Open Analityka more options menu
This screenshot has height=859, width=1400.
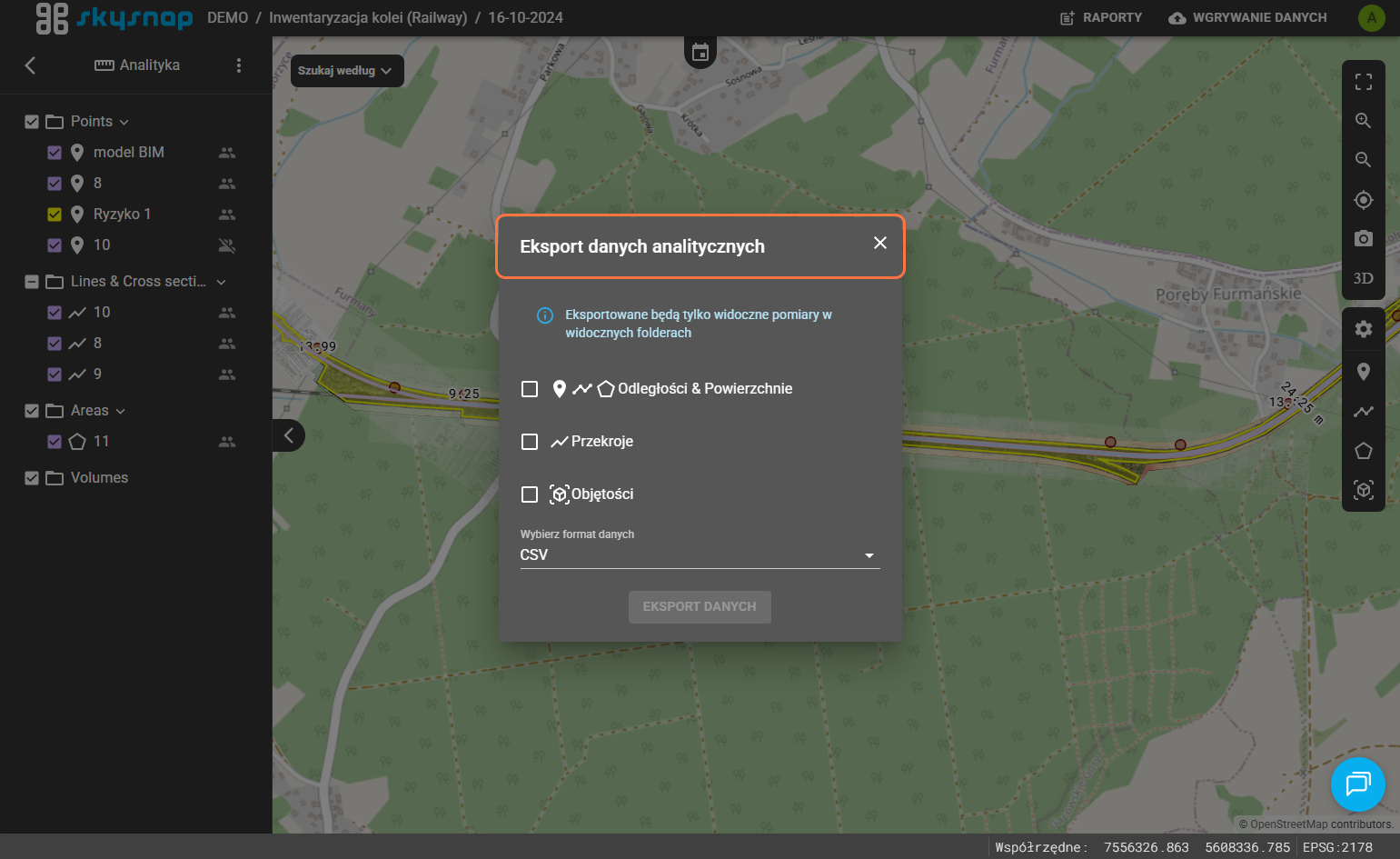(239, 65)
